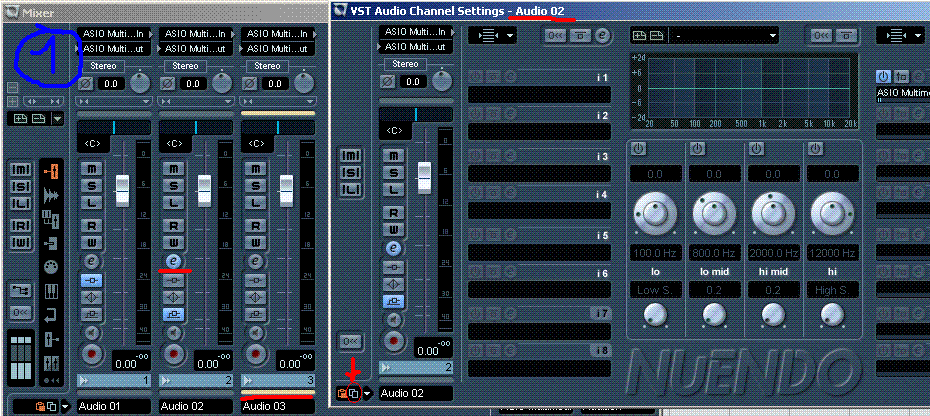This screenshot has width=930, height=416.
Task: Enable the lo EQ band
Action: click(638, 148)
